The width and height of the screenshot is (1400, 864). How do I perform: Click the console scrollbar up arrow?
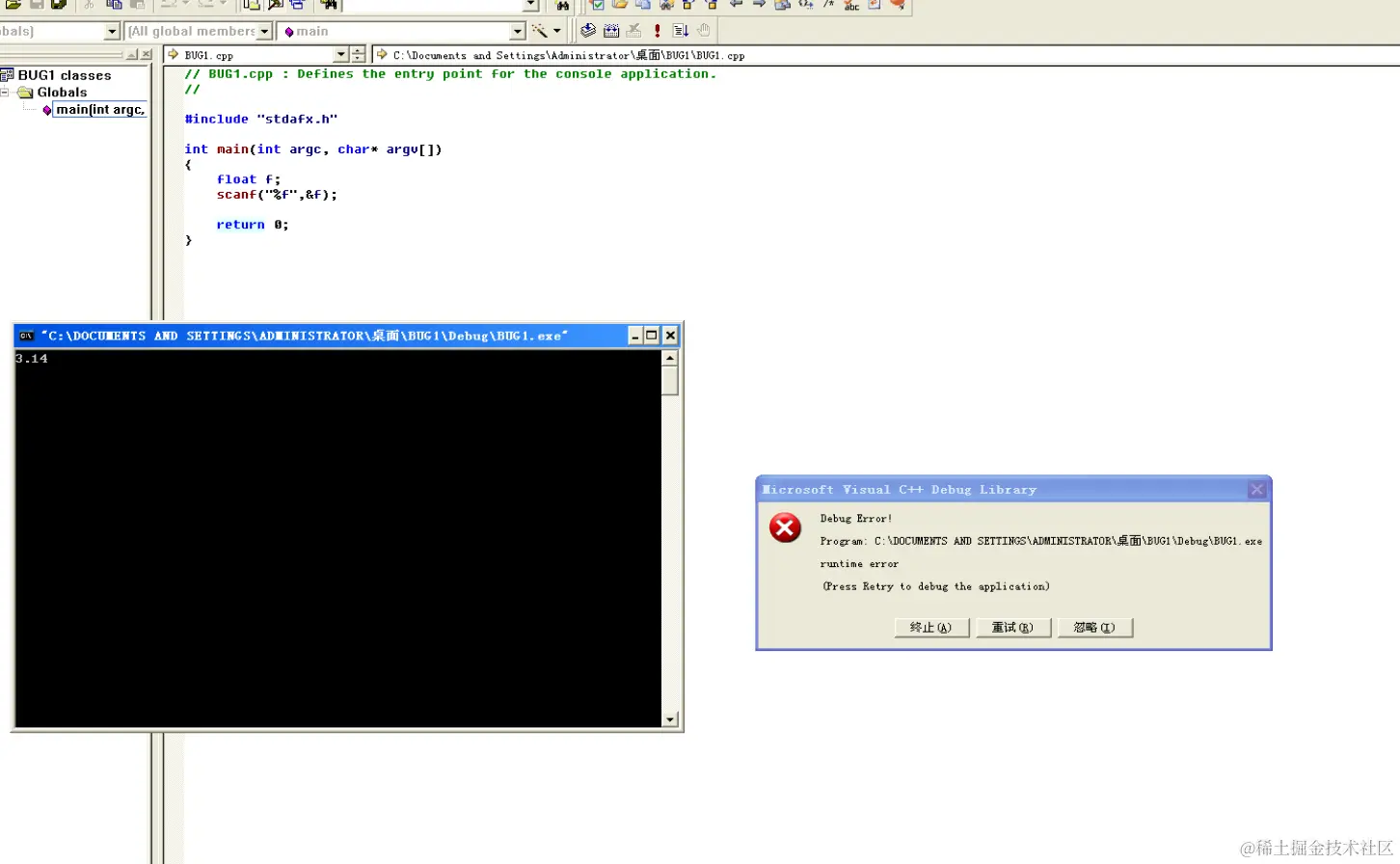(670, 359)
